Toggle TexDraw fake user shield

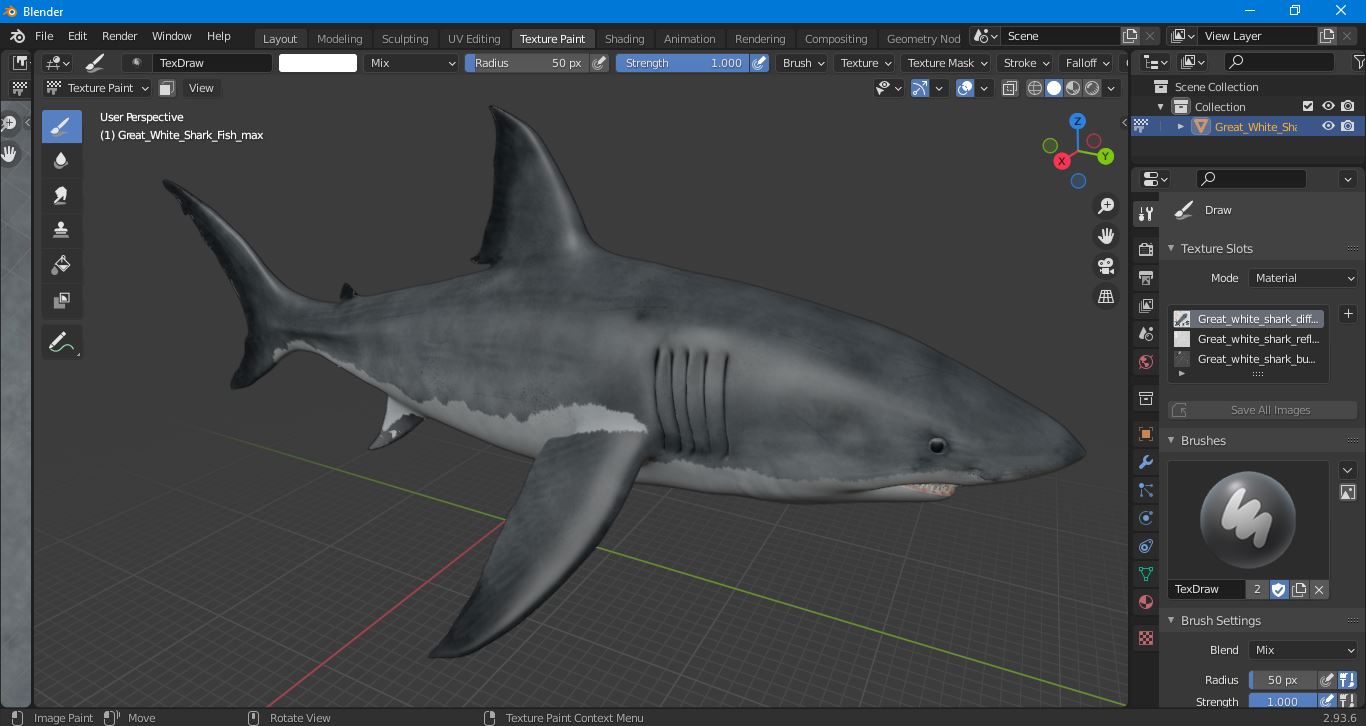(x=1278, y=590)
